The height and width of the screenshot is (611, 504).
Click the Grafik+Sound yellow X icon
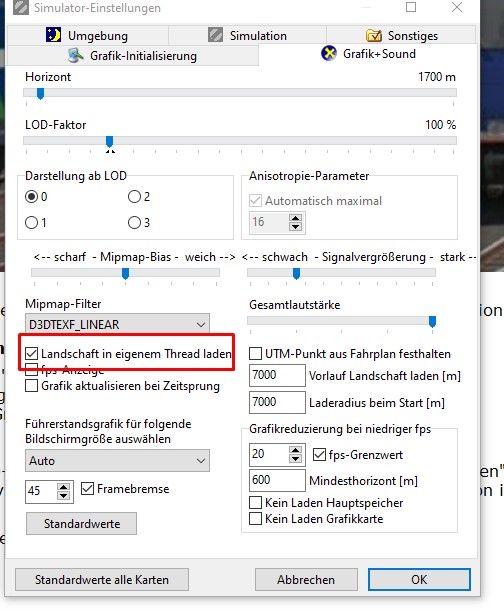329,53
